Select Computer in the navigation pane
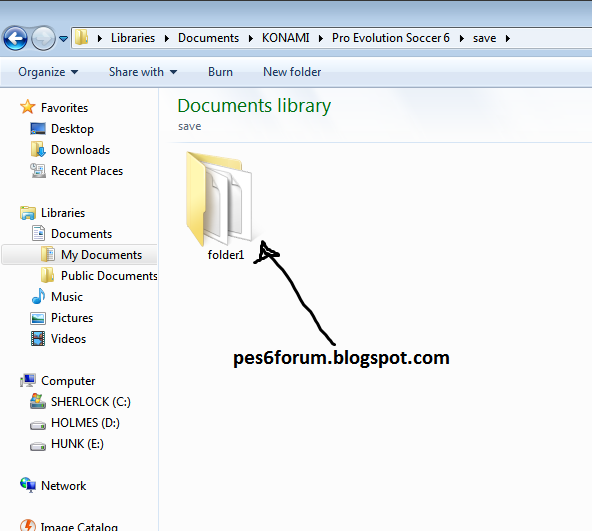The height and width of the screenshot is (531, 592). click(x=68, y=381)
